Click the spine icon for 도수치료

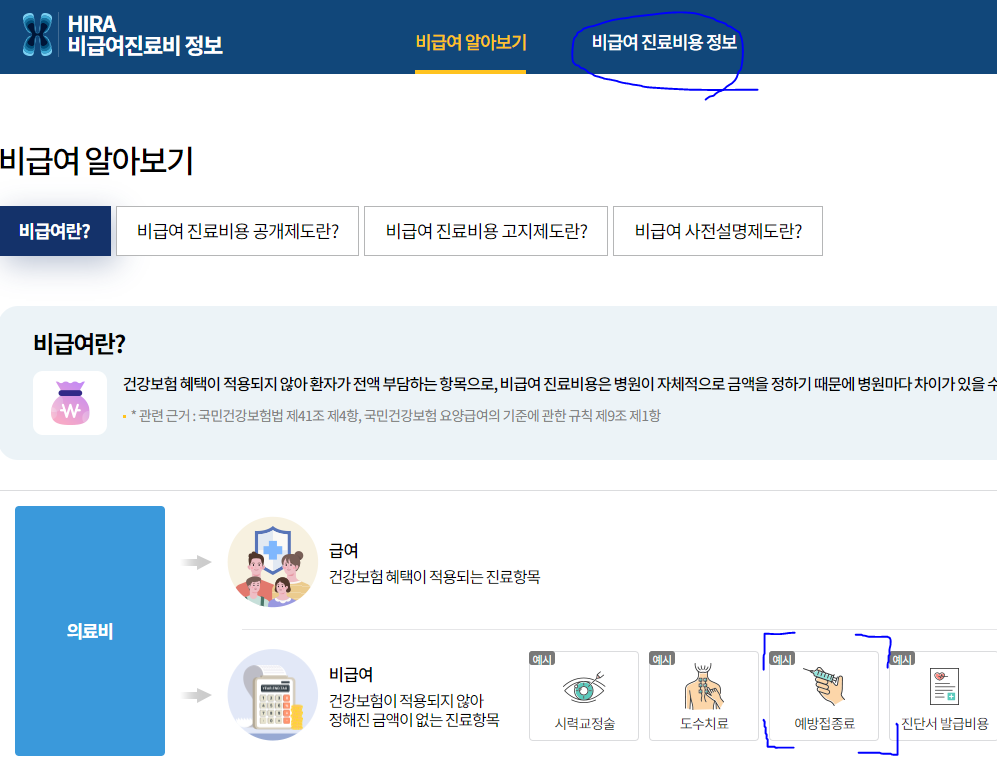[x=703, y=686]
